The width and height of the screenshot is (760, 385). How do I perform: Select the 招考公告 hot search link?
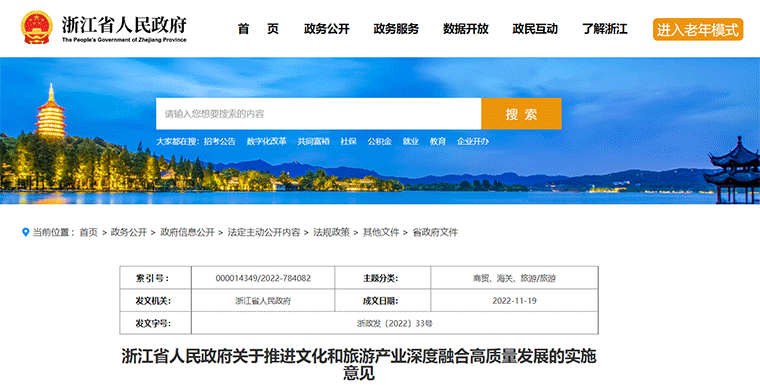220,142
